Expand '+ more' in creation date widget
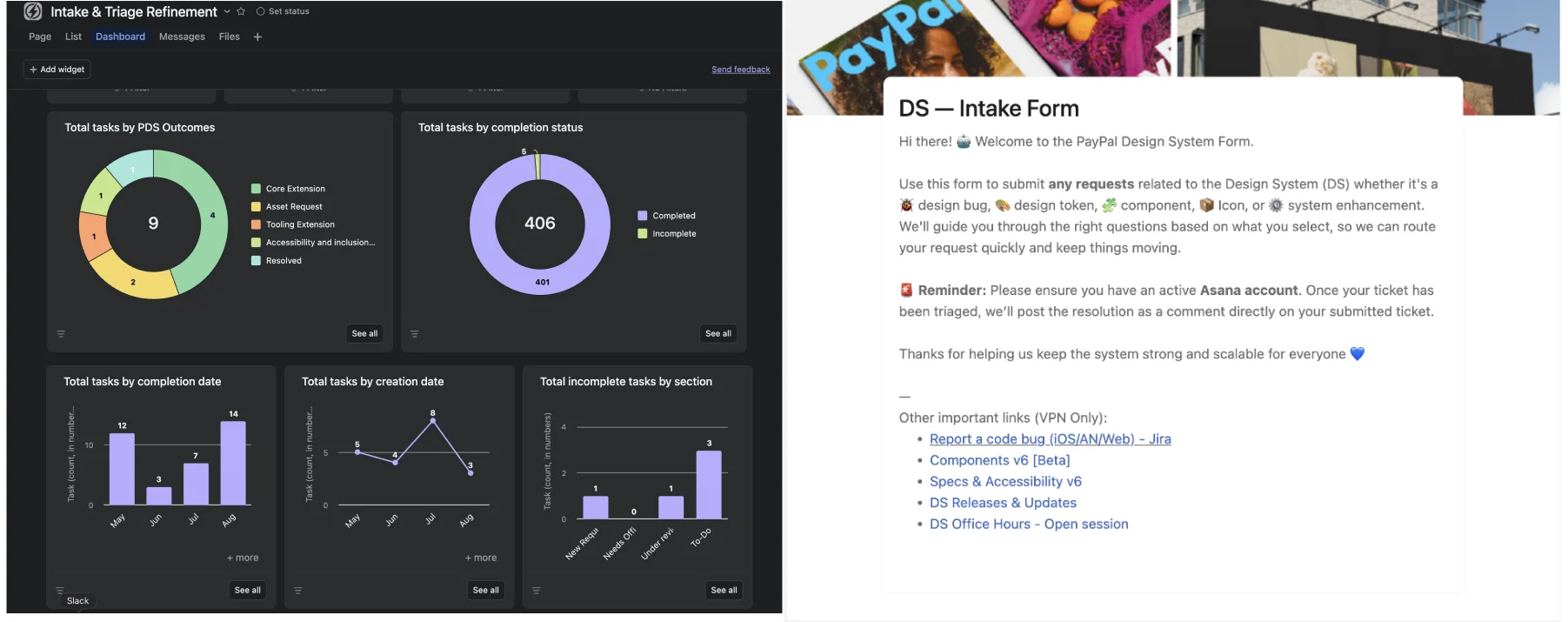Image resolution: width=1568 pixels, height=622 pixels. [481, 558]
